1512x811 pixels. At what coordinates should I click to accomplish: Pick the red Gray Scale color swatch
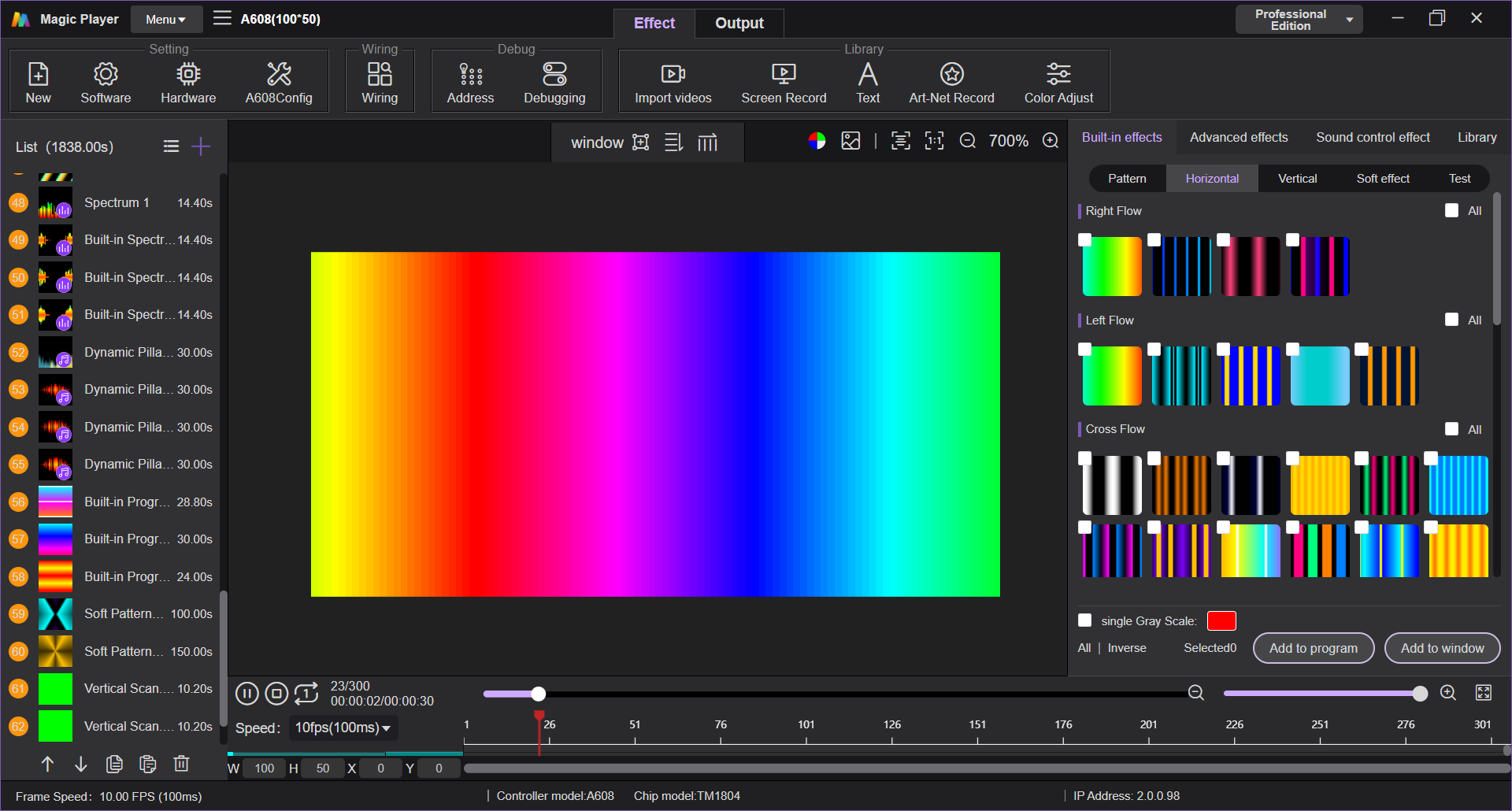pos(1221,620)
